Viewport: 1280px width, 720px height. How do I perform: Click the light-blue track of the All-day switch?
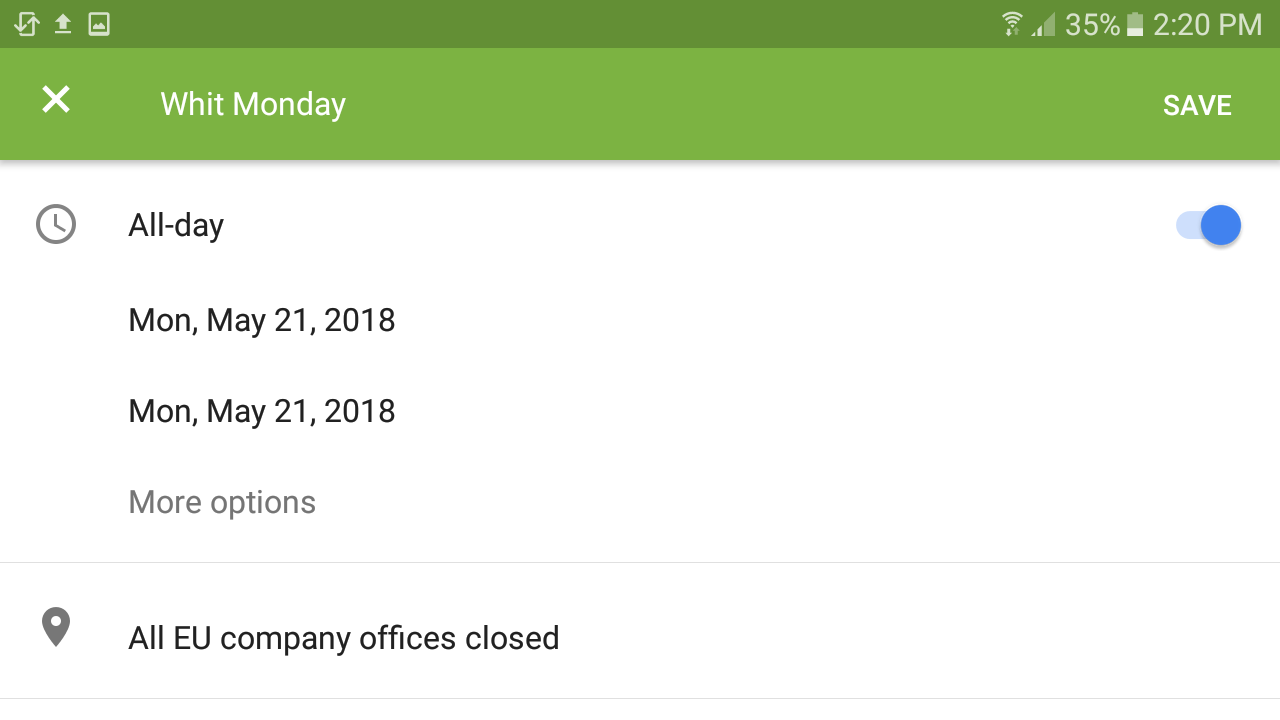pos(1186,225)
